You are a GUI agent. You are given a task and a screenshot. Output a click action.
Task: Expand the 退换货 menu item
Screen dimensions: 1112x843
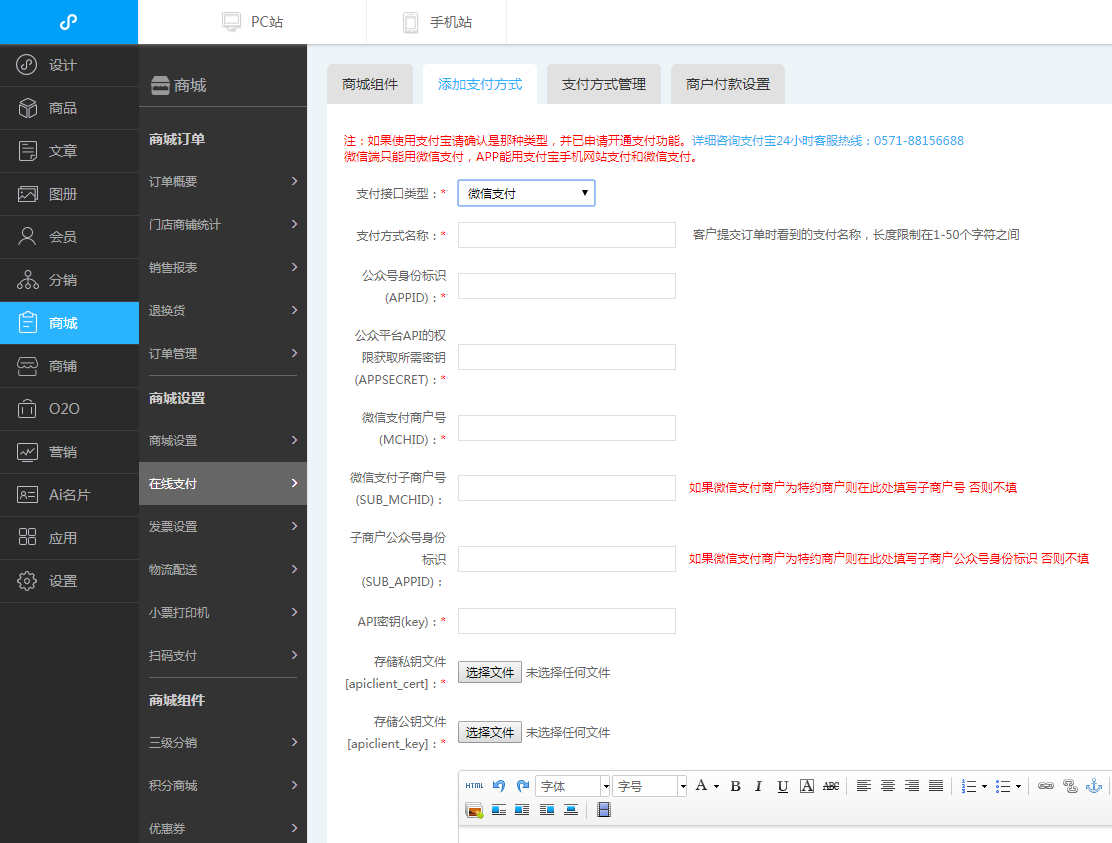[x=223, y=311]
